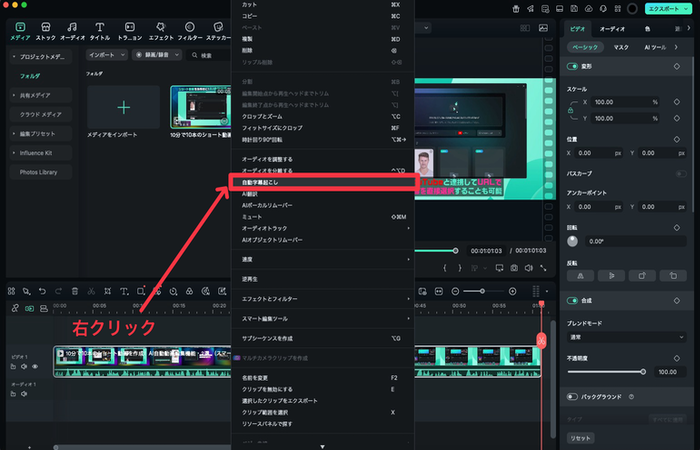This screenshot has width=700, height=450.
Task: Hide Video 1 track with eye icon
Action: 35,367
